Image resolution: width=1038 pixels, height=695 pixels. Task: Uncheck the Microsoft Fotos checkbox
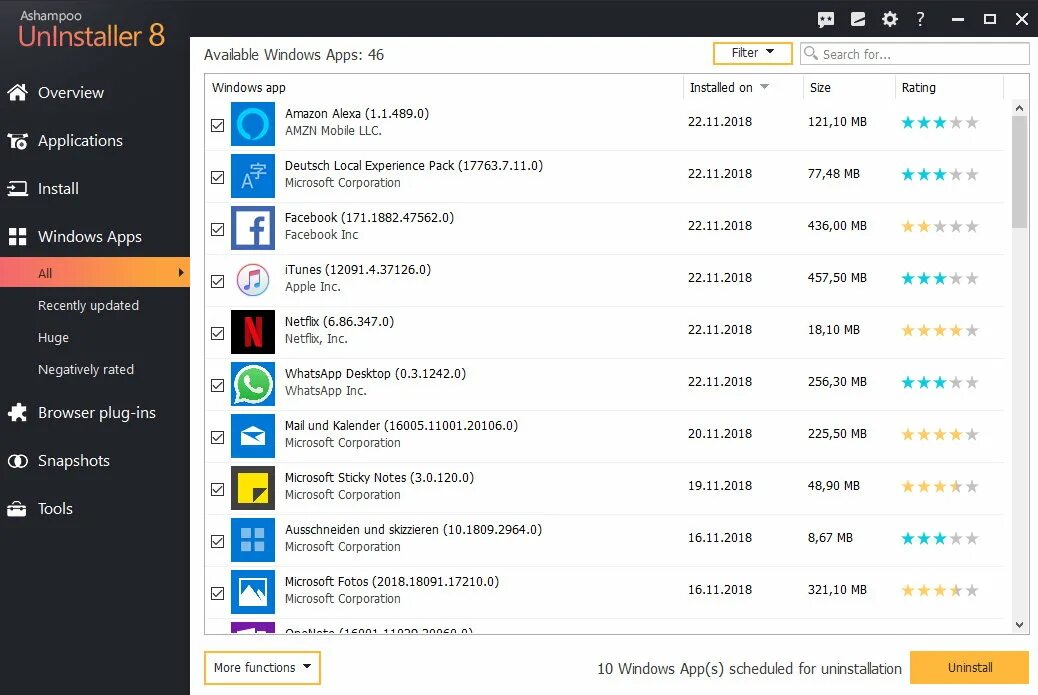pos(217,593)
